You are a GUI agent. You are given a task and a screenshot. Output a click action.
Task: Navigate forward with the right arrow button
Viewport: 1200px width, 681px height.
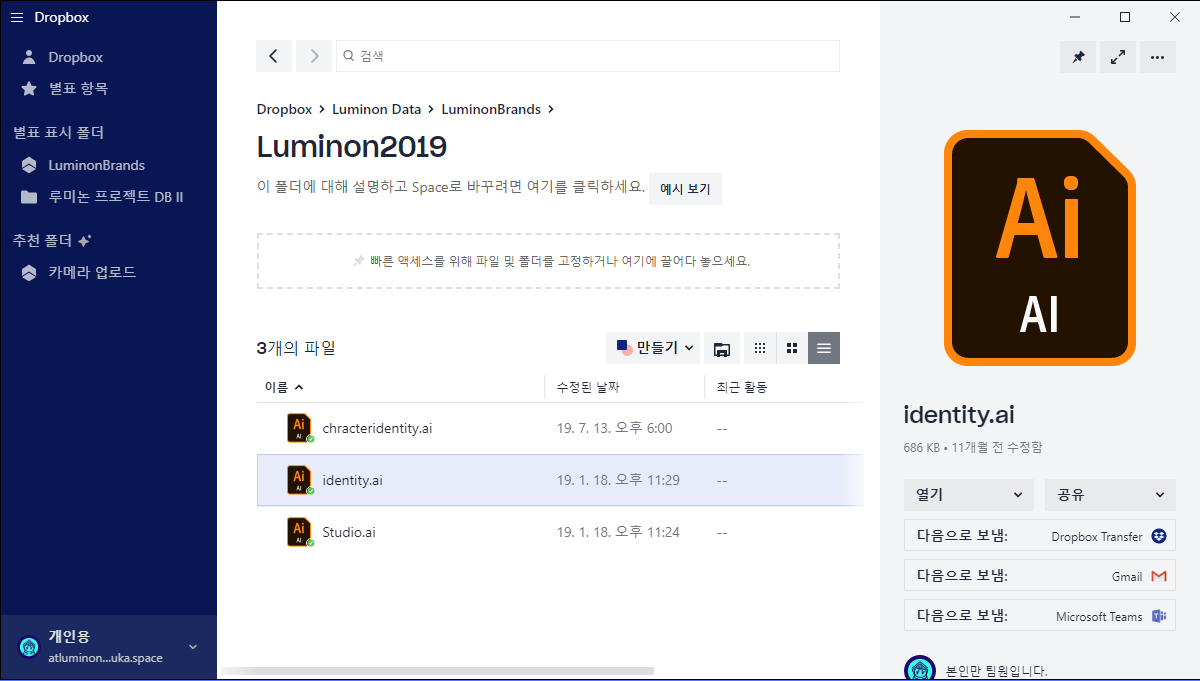point(314,56)
